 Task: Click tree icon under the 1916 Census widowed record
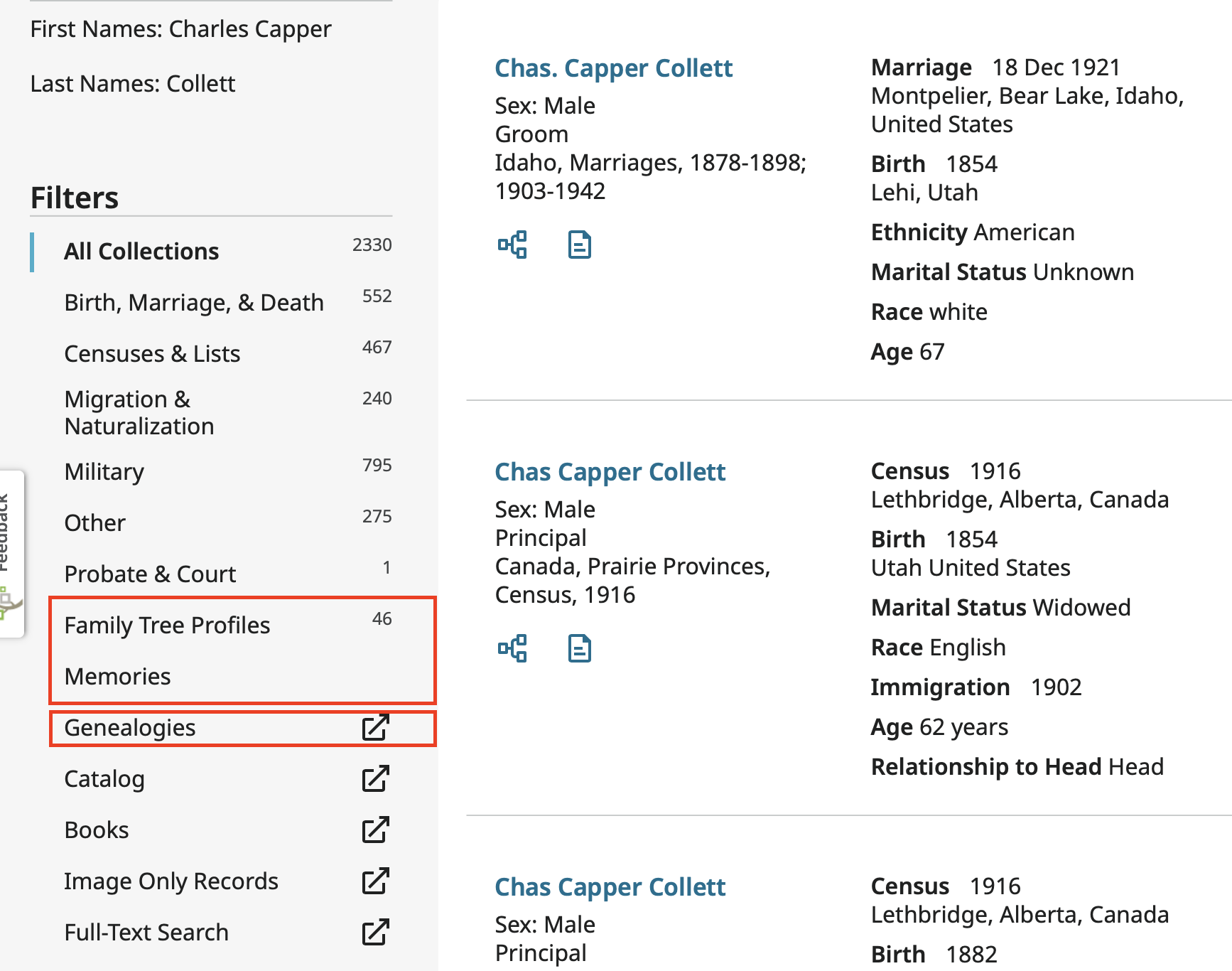[512, 648]
